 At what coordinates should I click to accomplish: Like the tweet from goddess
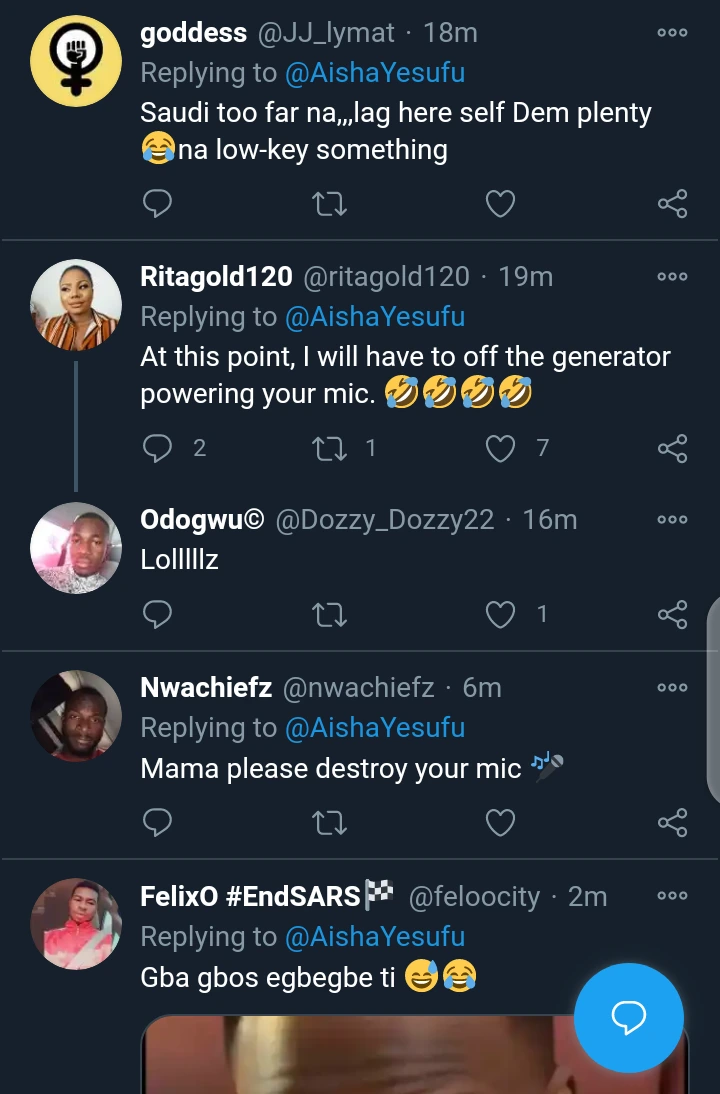point(500,204)
